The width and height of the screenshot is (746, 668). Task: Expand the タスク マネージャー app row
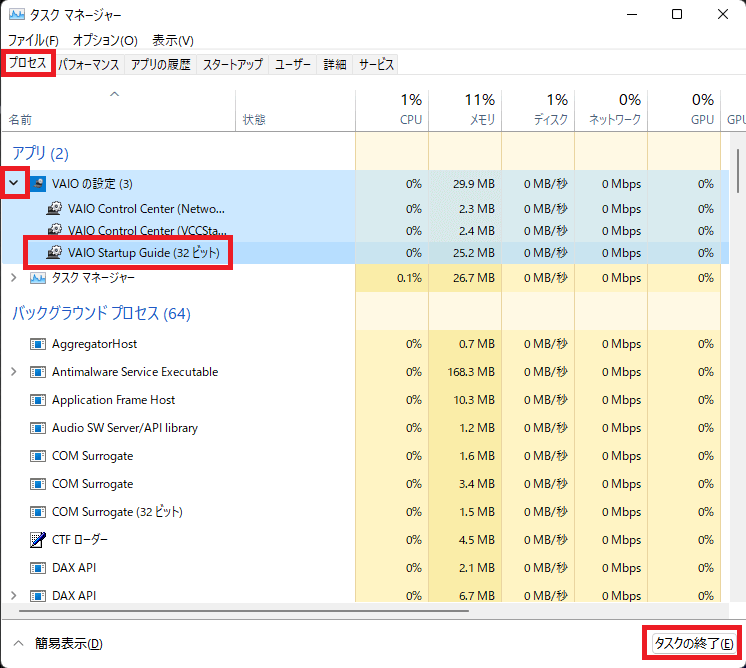tap(14, 278)
